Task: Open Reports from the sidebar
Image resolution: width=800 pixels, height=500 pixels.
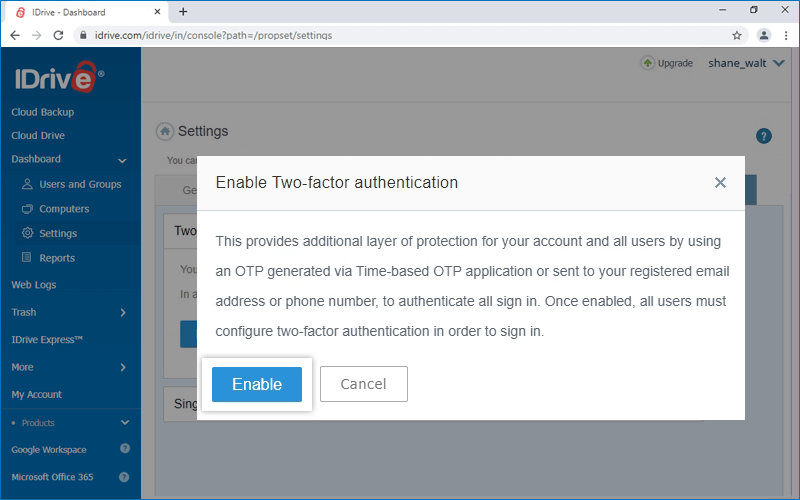Action: (x=57, y=258)
